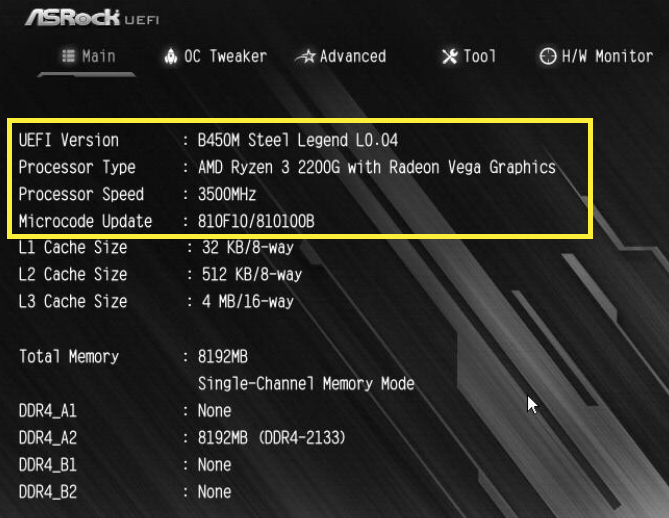Click the '512 KB/8-way' cache value
Screen dimensions: 669x518
(x=252, y=274)
